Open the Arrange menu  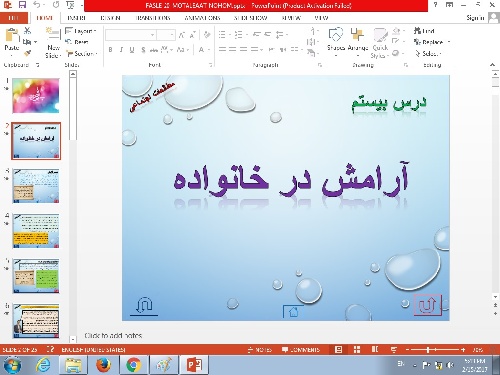358,42
